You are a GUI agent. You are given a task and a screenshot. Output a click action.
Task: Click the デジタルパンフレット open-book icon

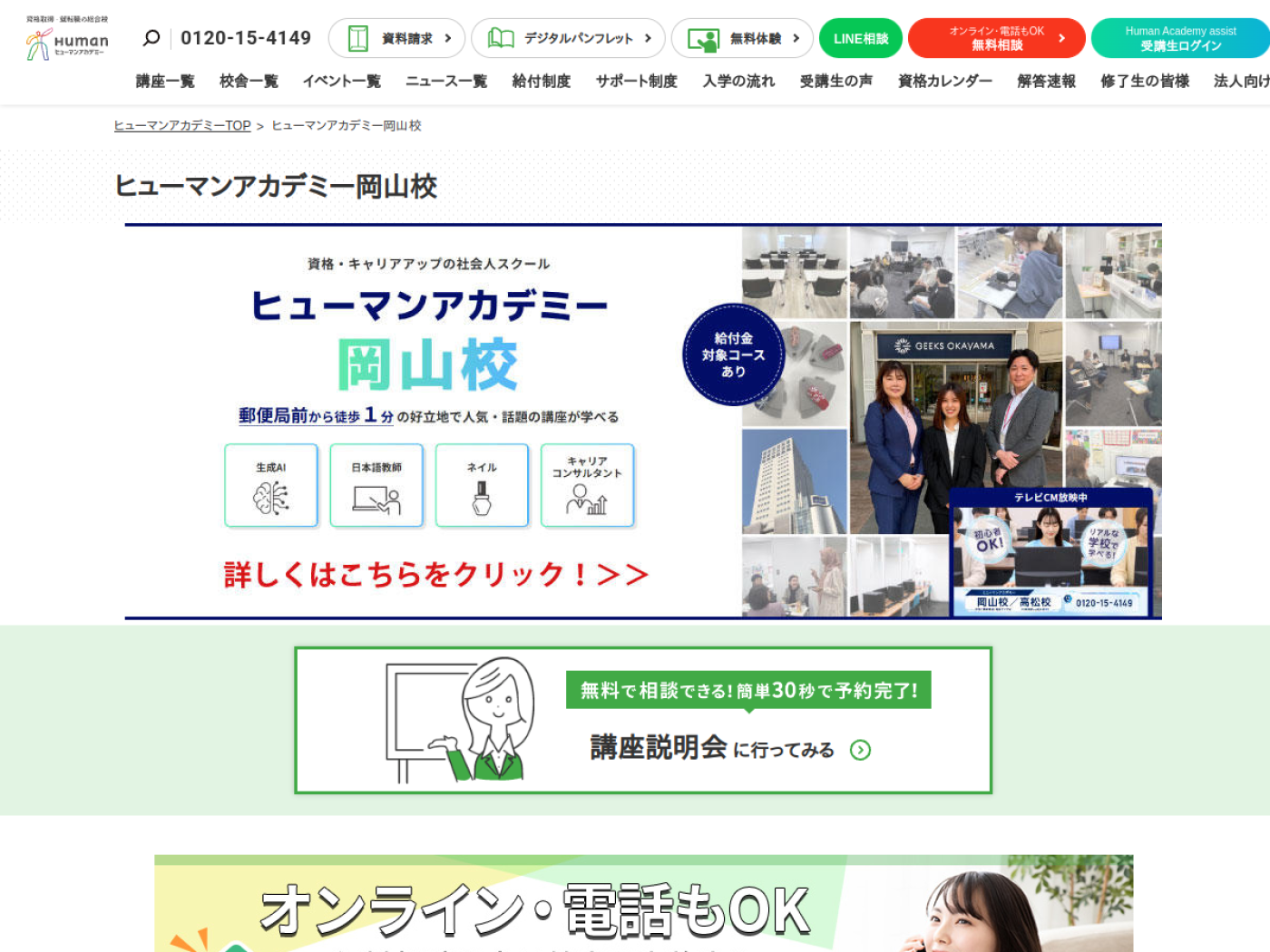[501, 38]
